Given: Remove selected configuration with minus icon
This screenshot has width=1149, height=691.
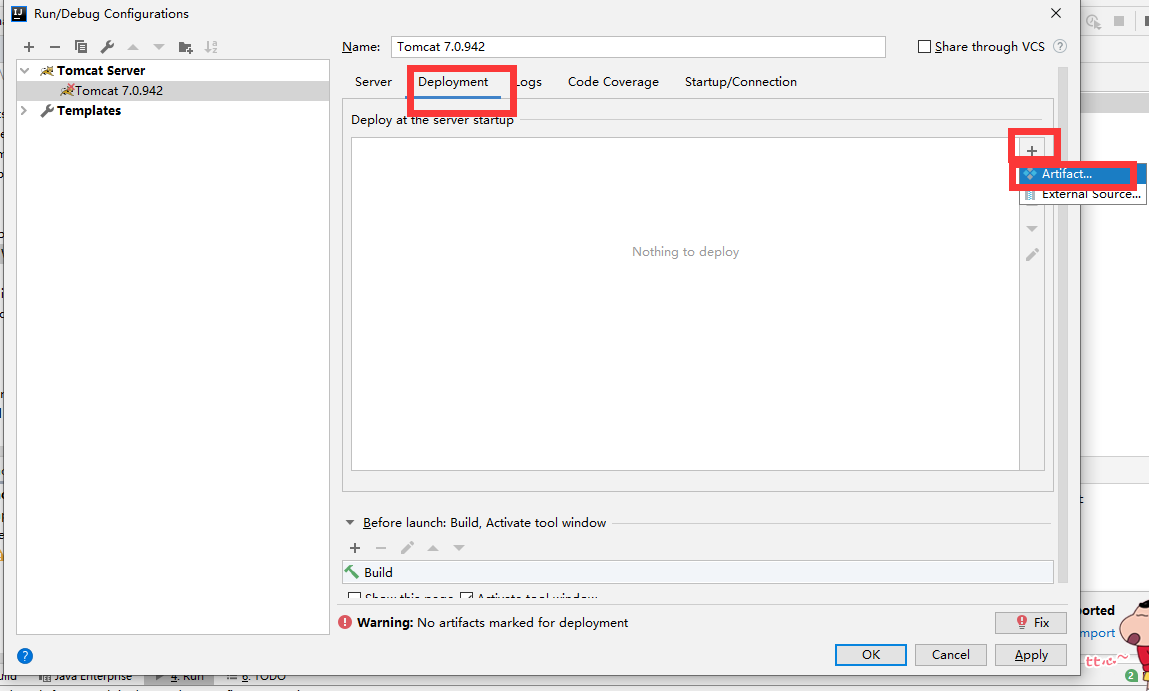Looking at the screenshot, I should pyautogui.click(x=54, y=47).
